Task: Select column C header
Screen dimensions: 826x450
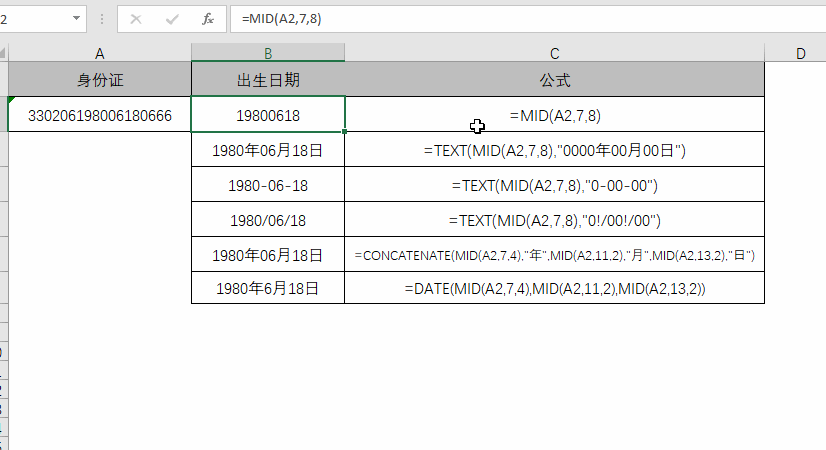Action: click(554, 53)
